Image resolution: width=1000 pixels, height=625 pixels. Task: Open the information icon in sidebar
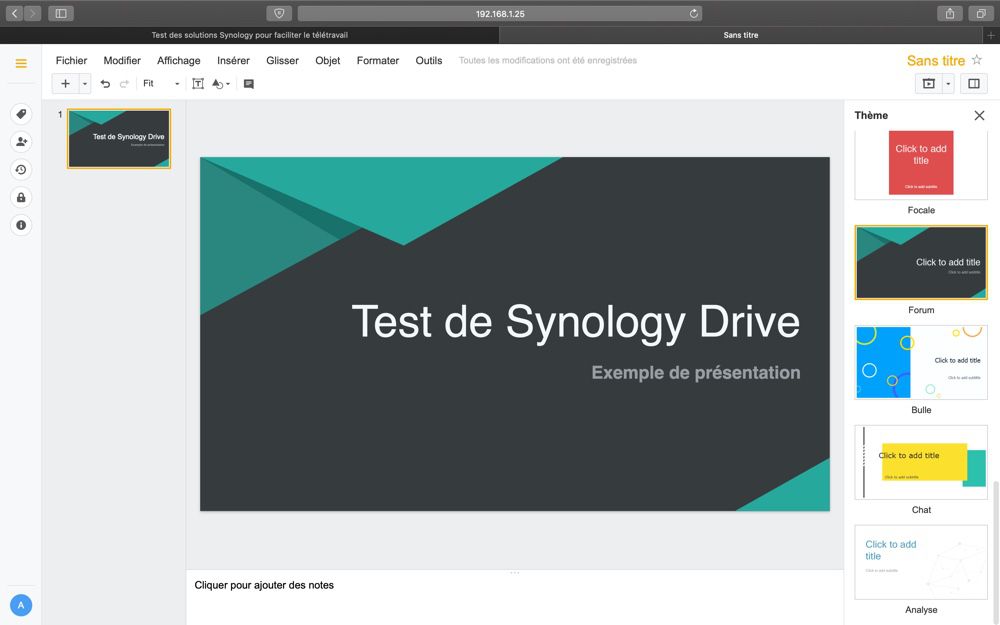click(x=21, y=225)
